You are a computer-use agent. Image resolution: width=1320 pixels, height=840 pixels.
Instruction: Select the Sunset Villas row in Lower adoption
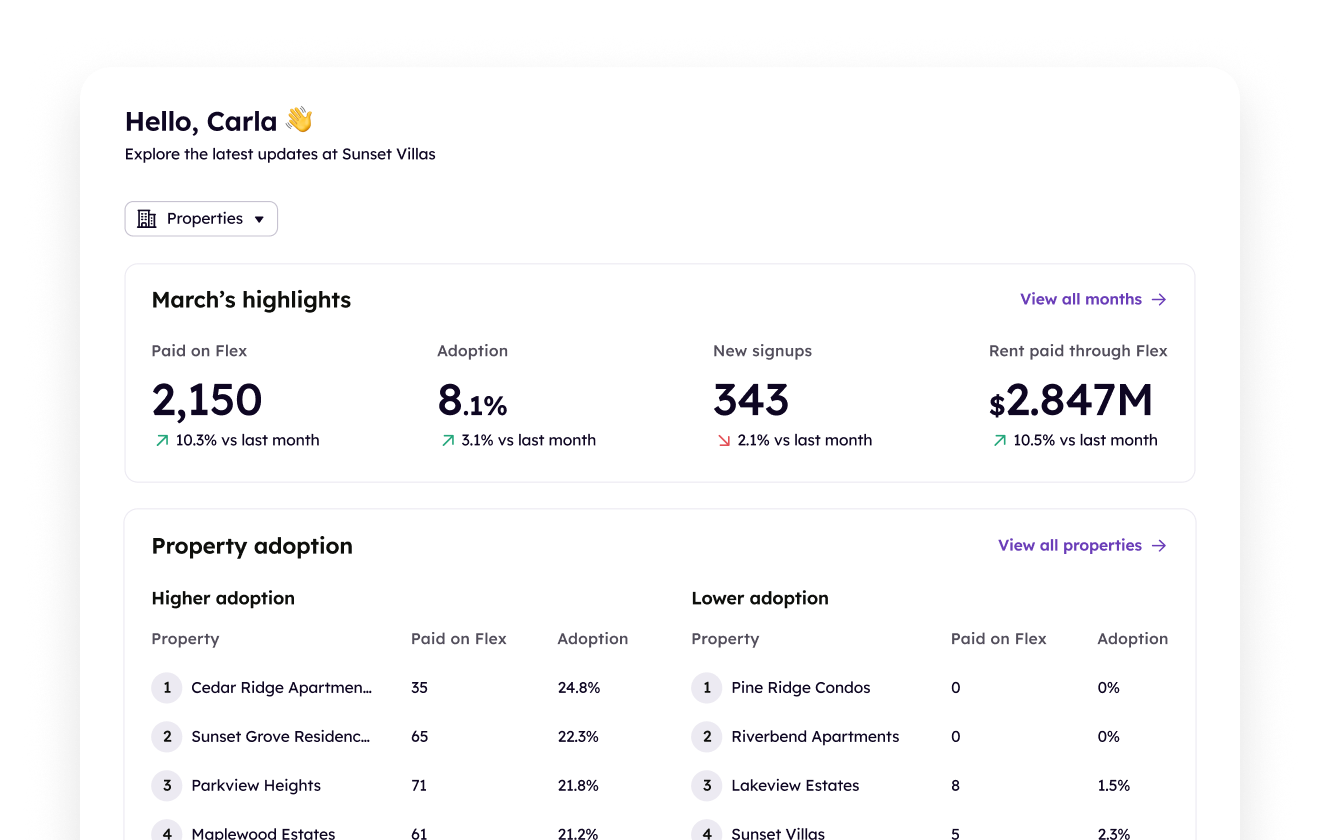(x=779, y=833)
